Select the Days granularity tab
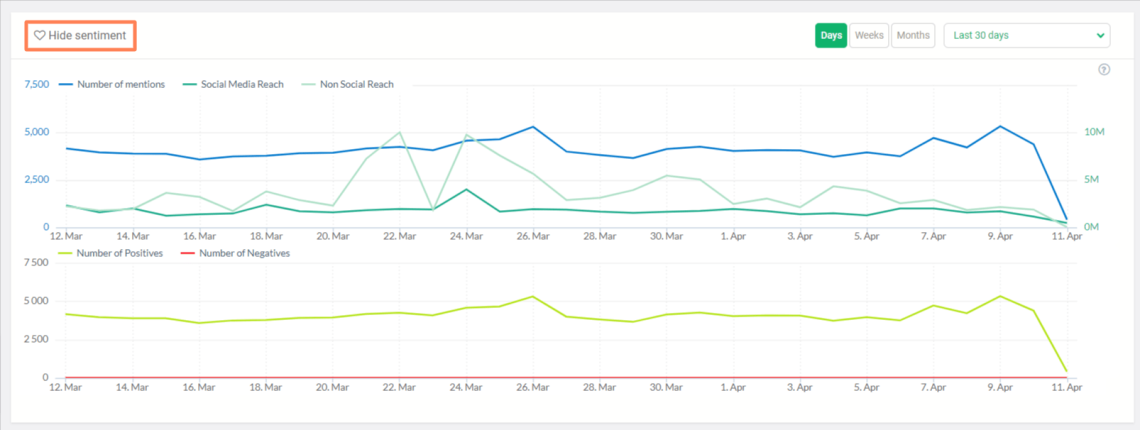This screenshot has width=1140, height=430. tap(831, 35)
